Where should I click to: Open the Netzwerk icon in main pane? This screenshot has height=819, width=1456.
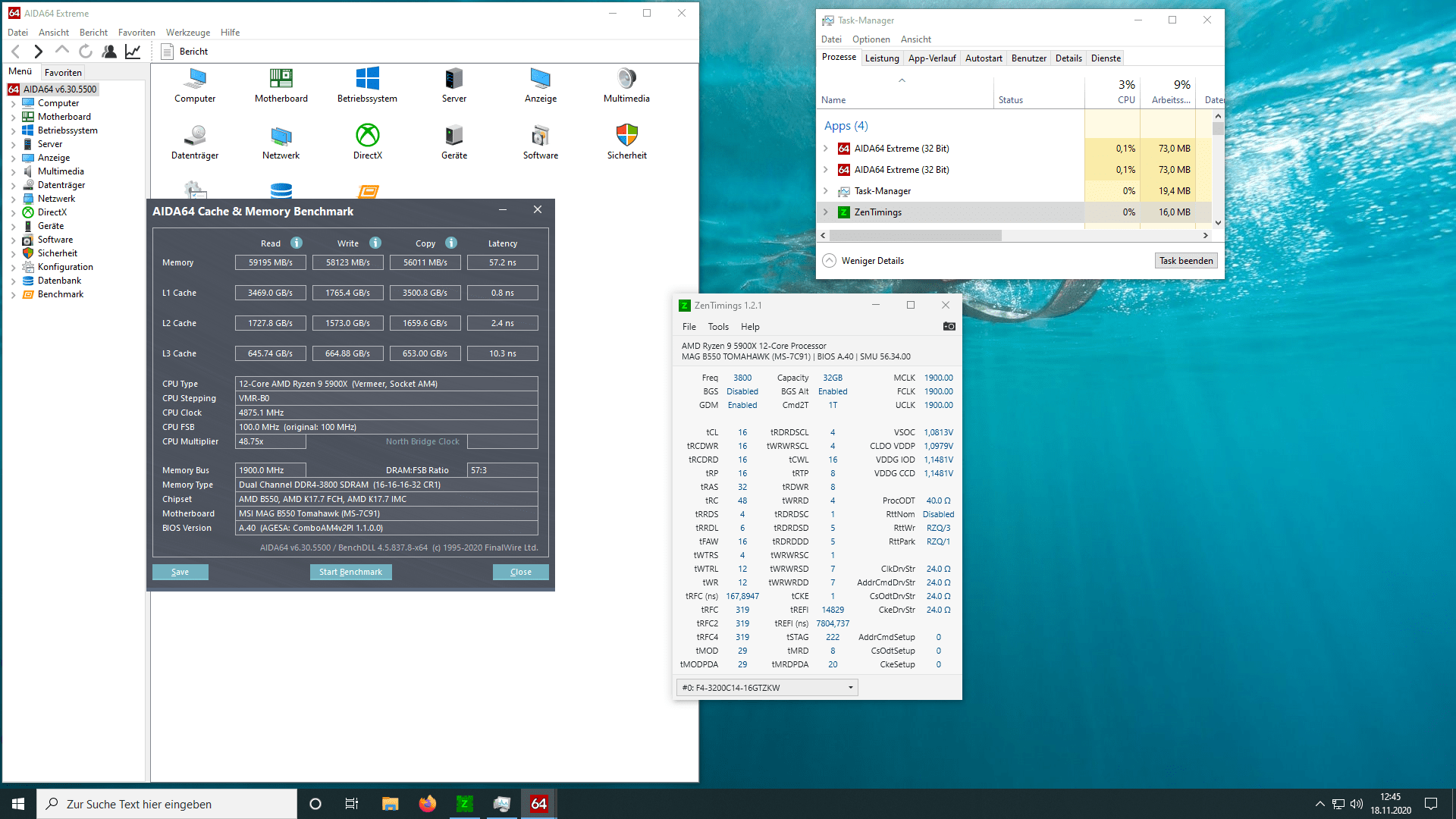click(281, 142)
